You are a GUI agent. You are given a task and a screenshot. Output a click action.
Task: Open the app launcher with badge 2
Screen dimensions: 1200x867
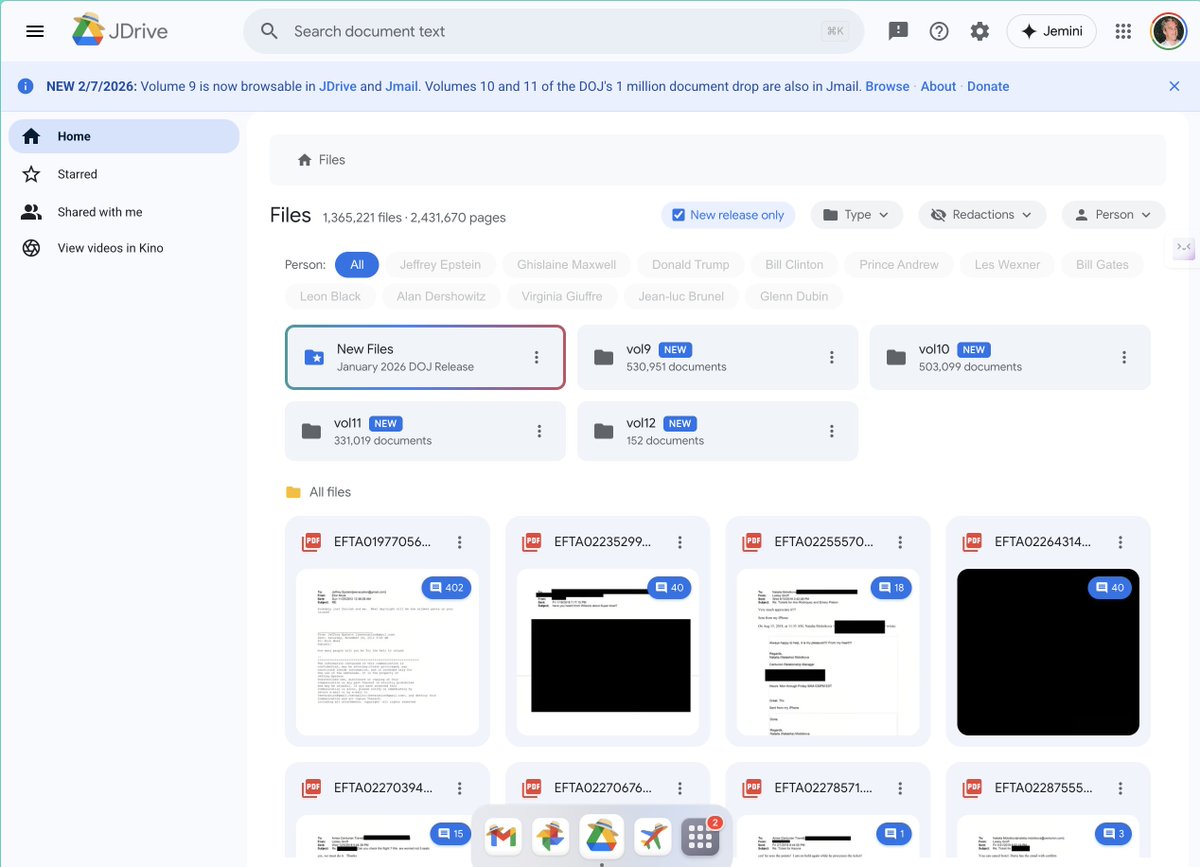701,837
